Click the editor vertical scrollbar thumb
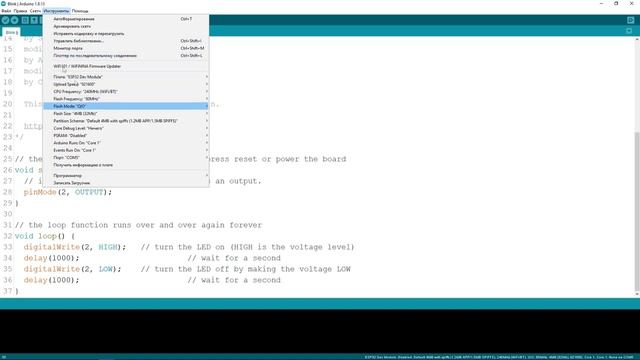Image resolution: width=640 pixels, height=360 pixels. [637, 210]
